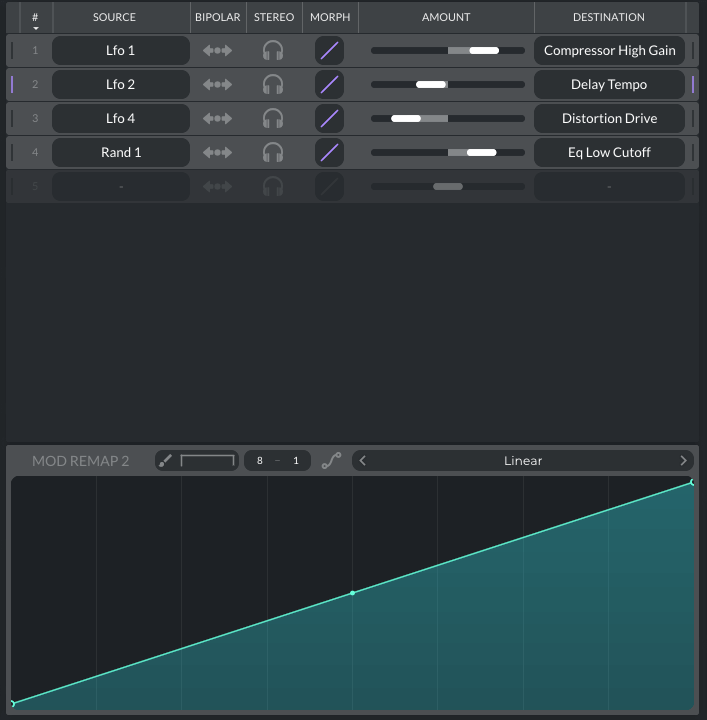
Task: Click the morph curve icon for Lfo 2 row
Action: tap(329, 84)
